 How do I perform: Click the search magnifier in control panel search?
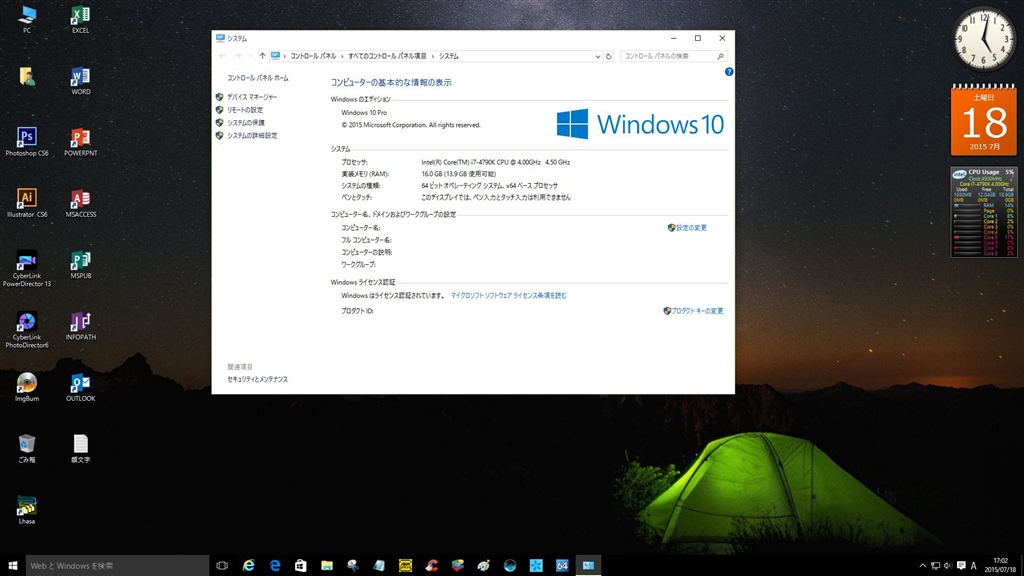720,56
